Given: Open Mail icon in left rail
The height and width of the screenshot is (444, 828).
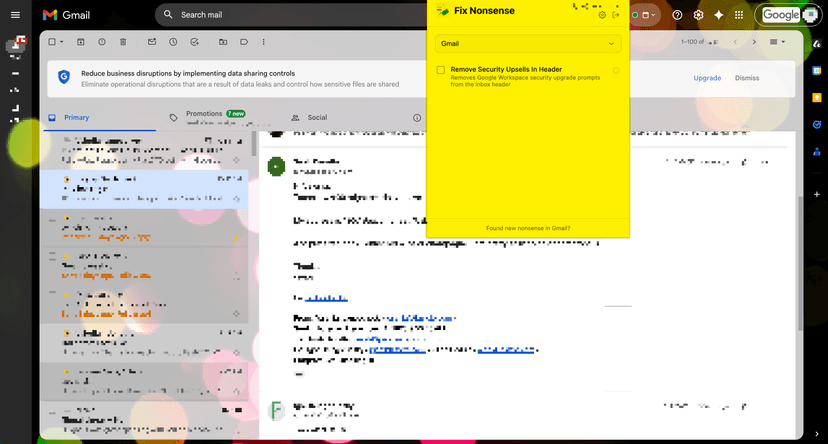Looking at the screenshot, I should (15, 46).
